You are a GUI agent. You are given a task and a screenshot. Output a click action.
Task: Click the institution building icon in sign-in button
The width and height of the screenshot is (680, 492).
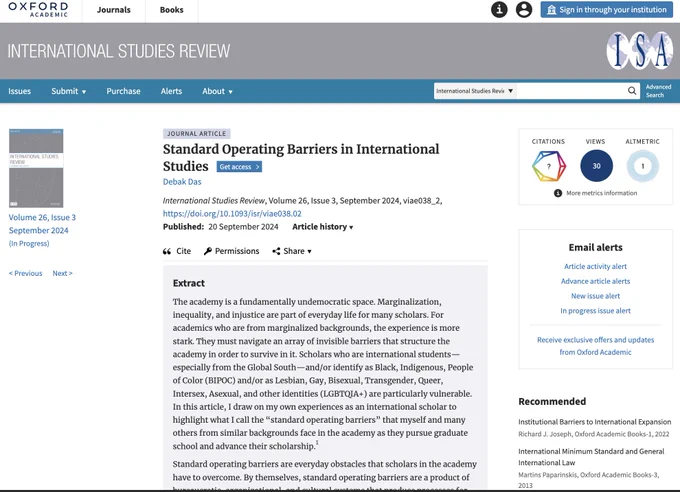[x=551, y=10]
